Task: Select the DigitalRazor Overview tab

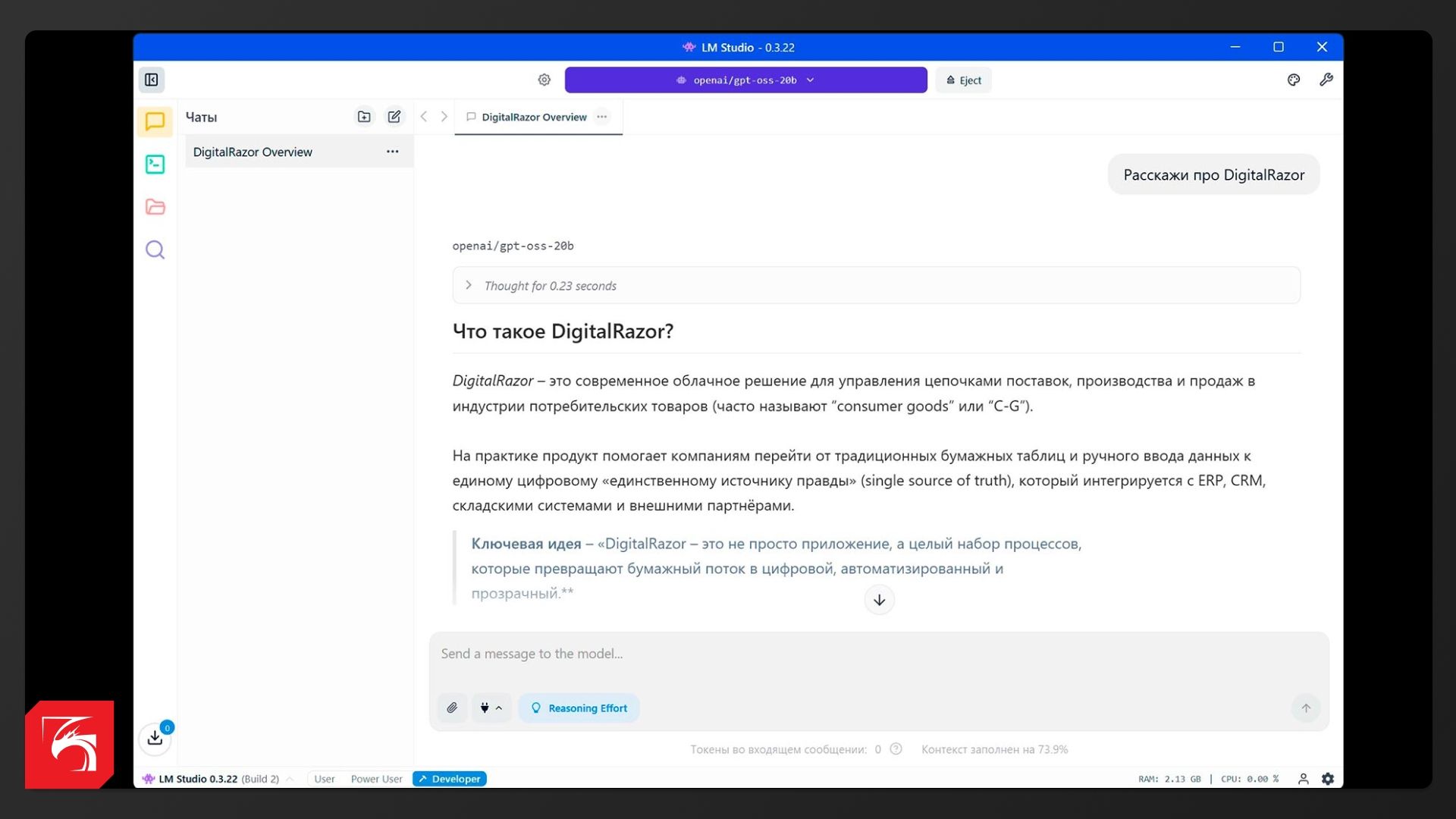Action: [x=533, y=117]
